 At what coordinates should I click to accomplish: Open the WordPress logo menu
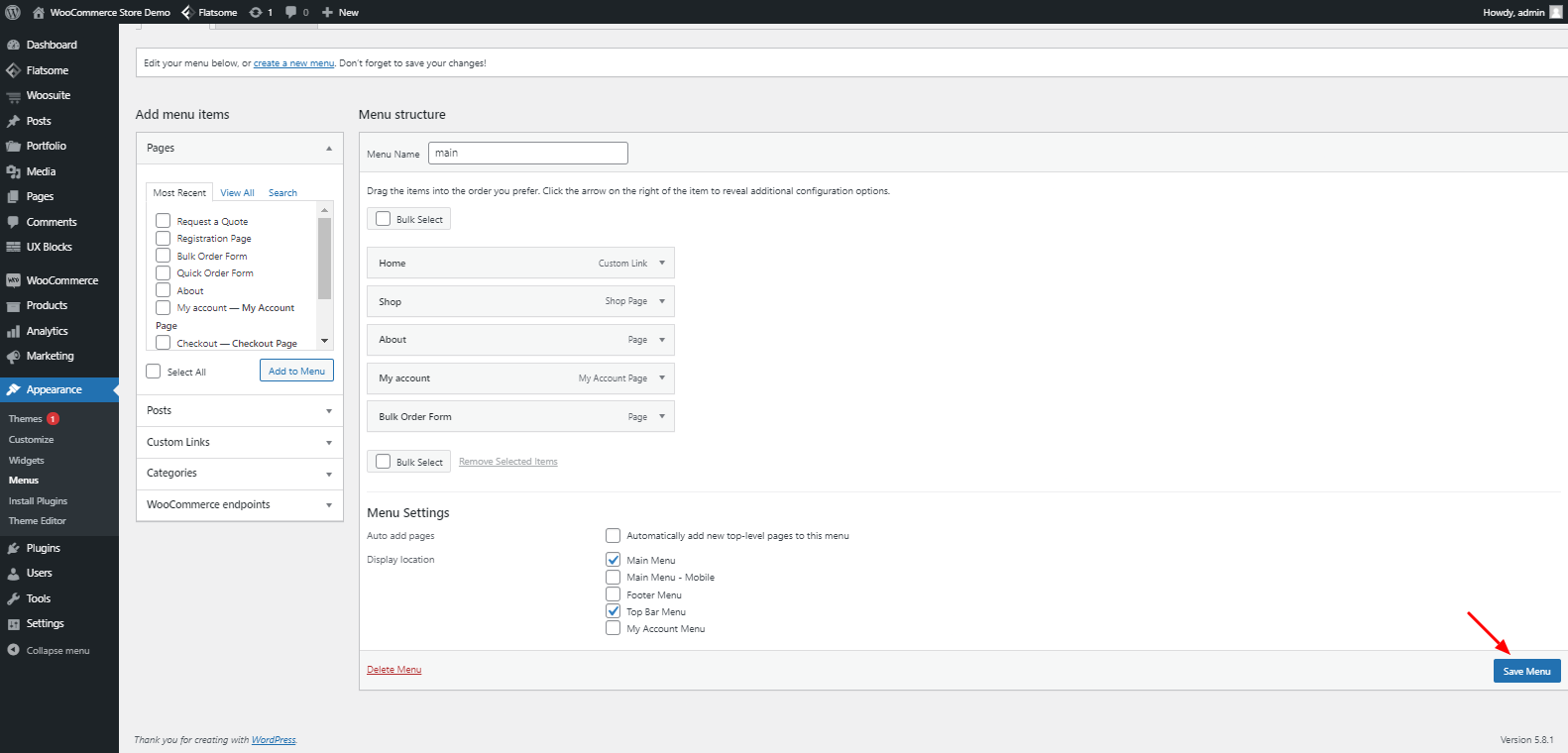click(x=13, y=12)
